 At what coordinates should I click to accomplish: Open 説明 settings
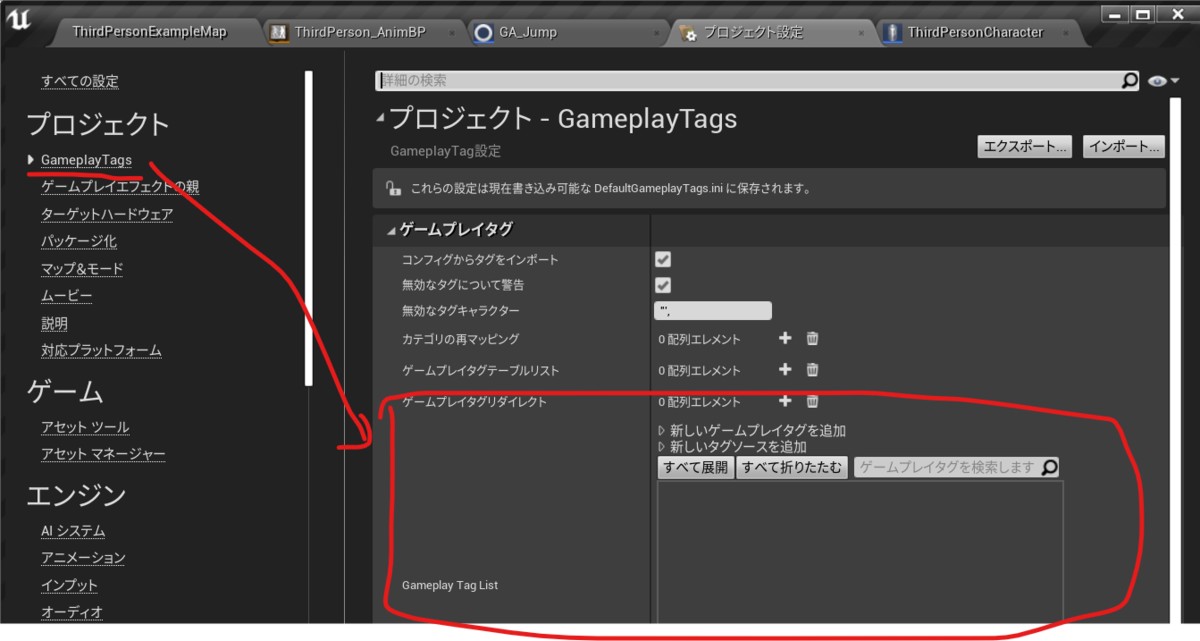point(54,323)
